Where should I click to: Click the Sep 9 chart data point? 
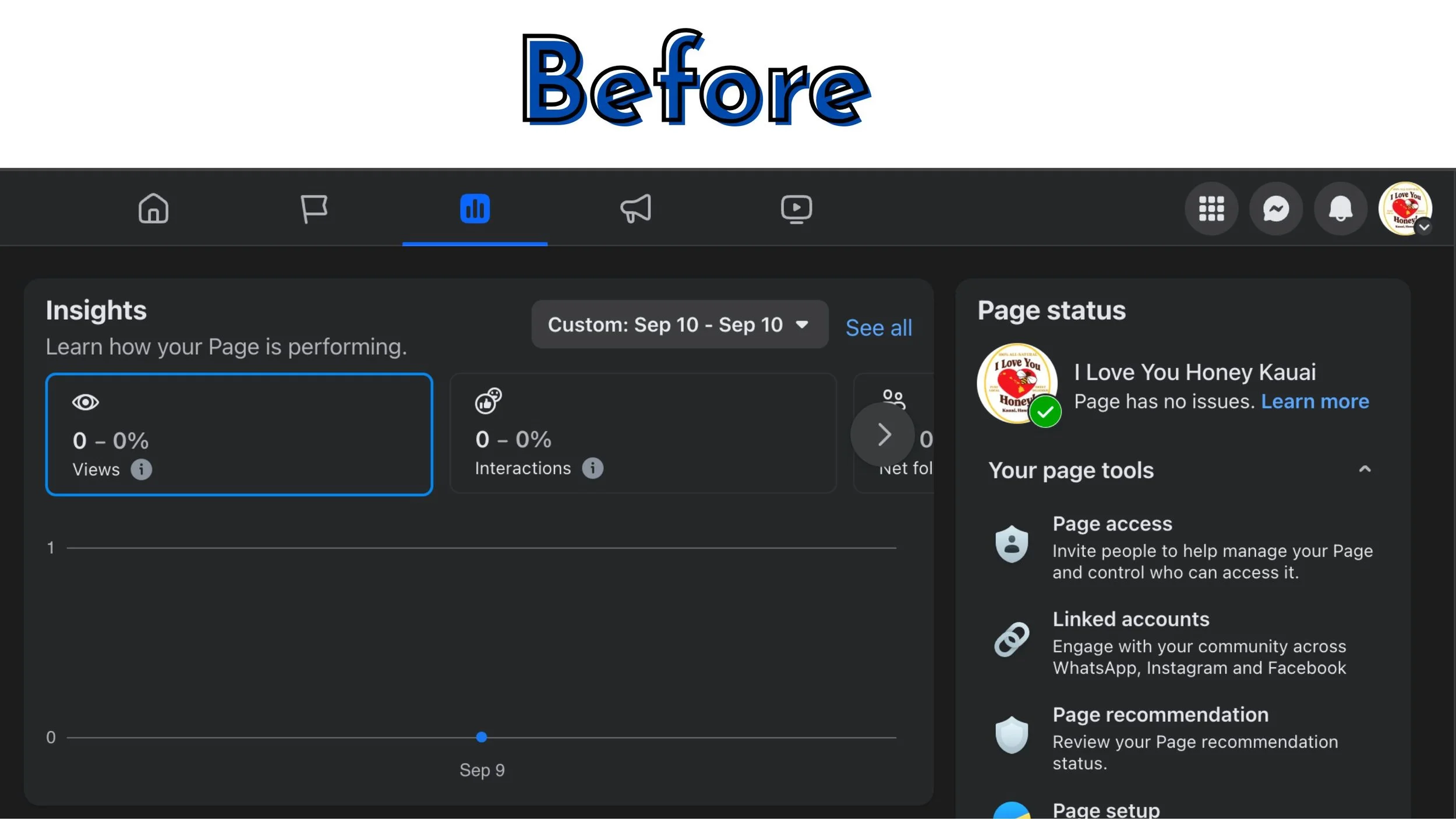point(481,737)
